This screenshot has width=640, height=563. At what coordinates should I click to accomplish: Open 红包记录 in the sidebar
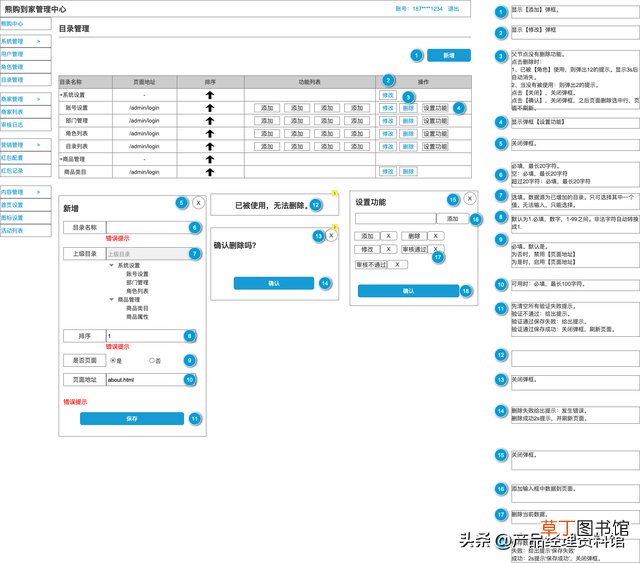[25, 171]
